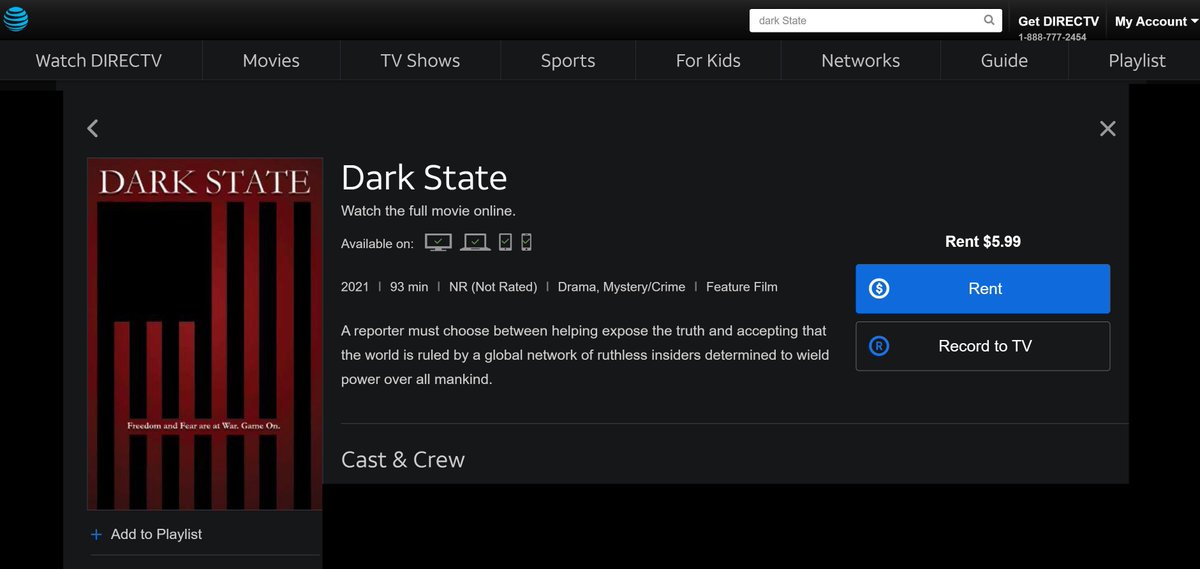The height and width of the screenshot is (569, 1200).
Task: Click the Get DIRECTV link
Action: point(1058,21)
